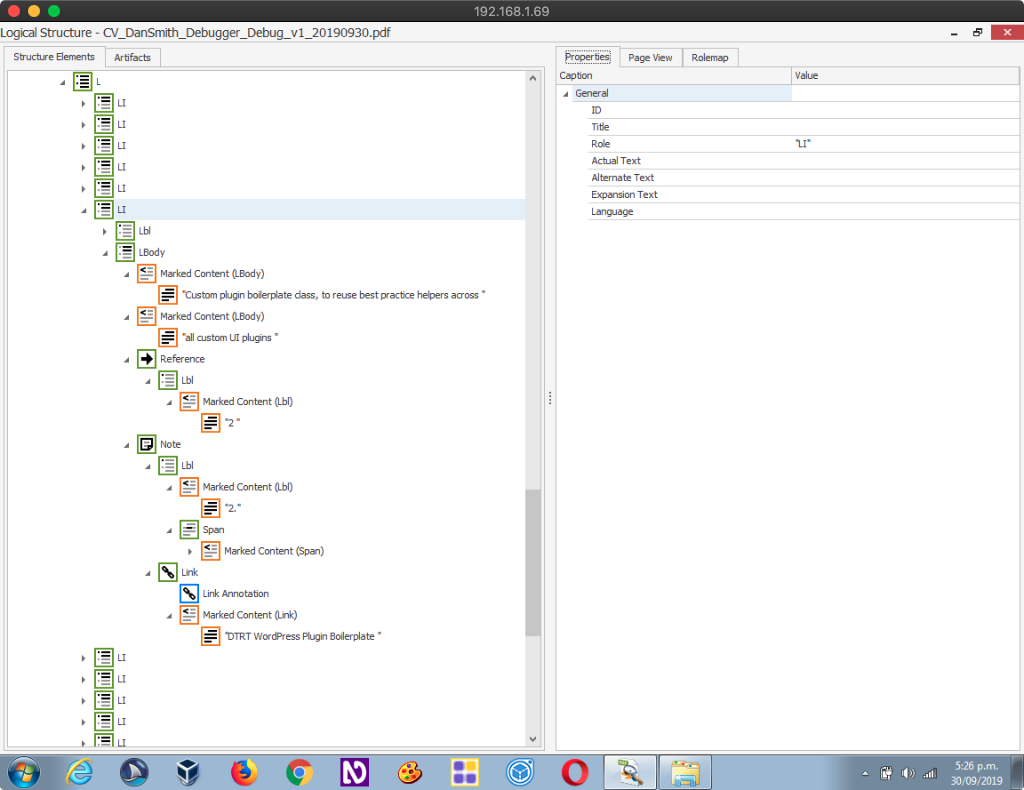The width and height of the screenshot is (1024, 790).
Task: Click the LBody structure element icon
Action: point(125,252)
